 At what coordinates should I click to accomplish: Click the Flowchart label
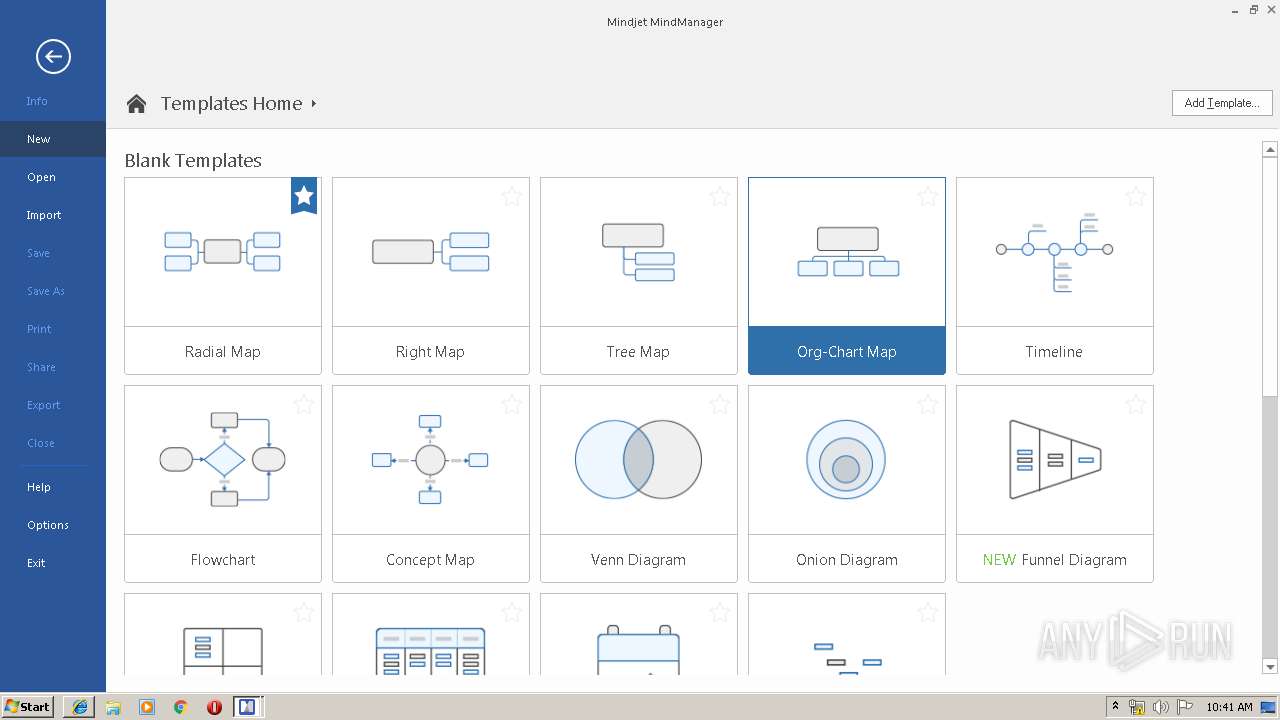[223, 560]
